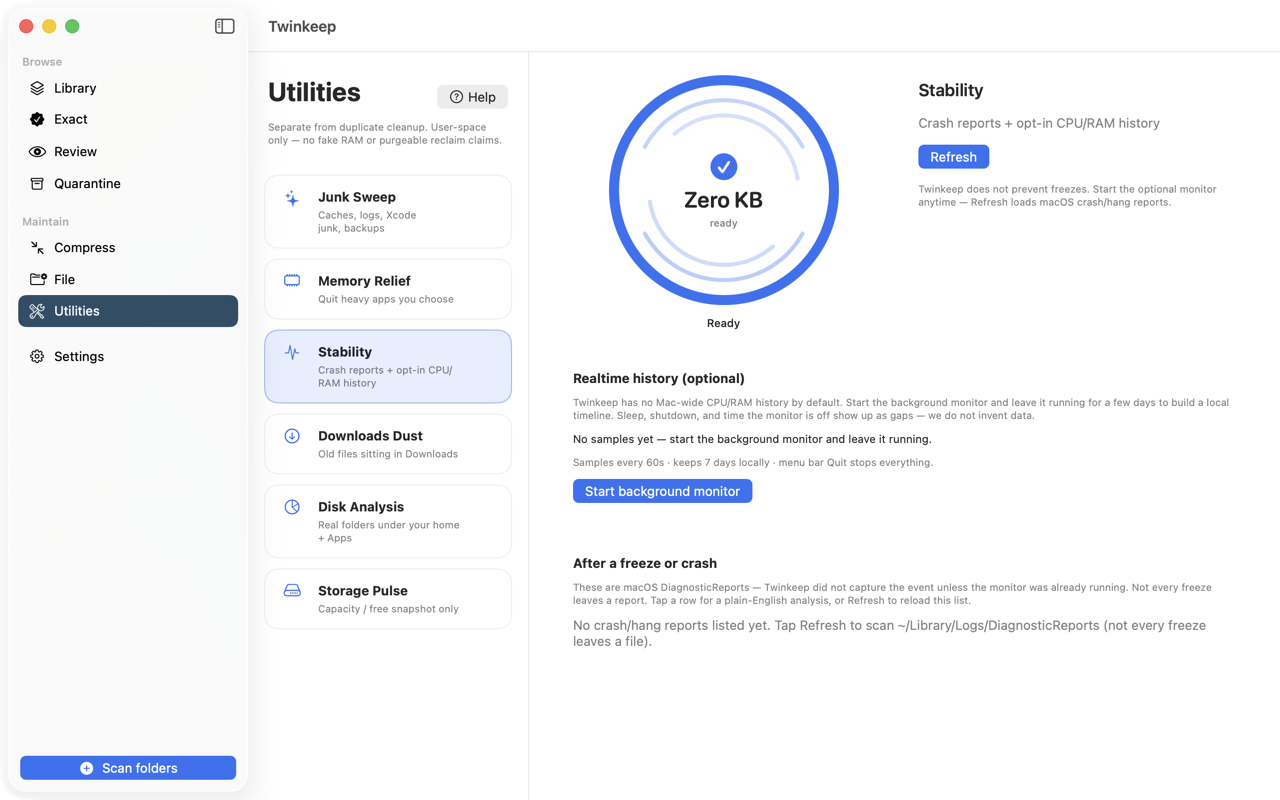
Task: Click the "No crash/hang reports listed yet" text
Action: pyautogui.click(x=890, y=633)
